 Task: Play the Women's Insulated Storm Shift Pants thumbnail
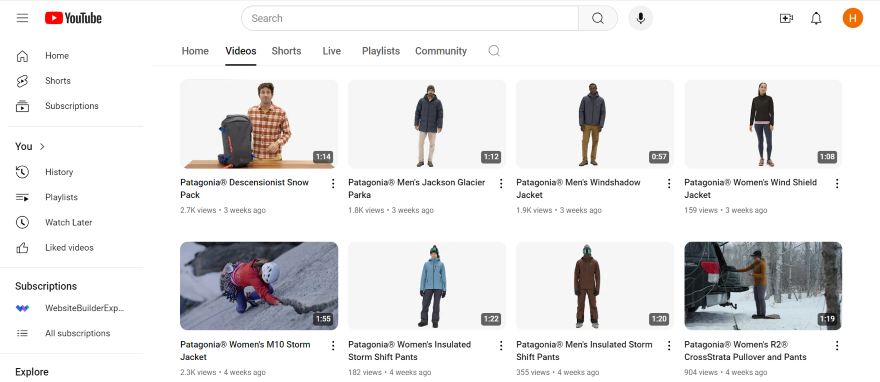pos(427,286)
